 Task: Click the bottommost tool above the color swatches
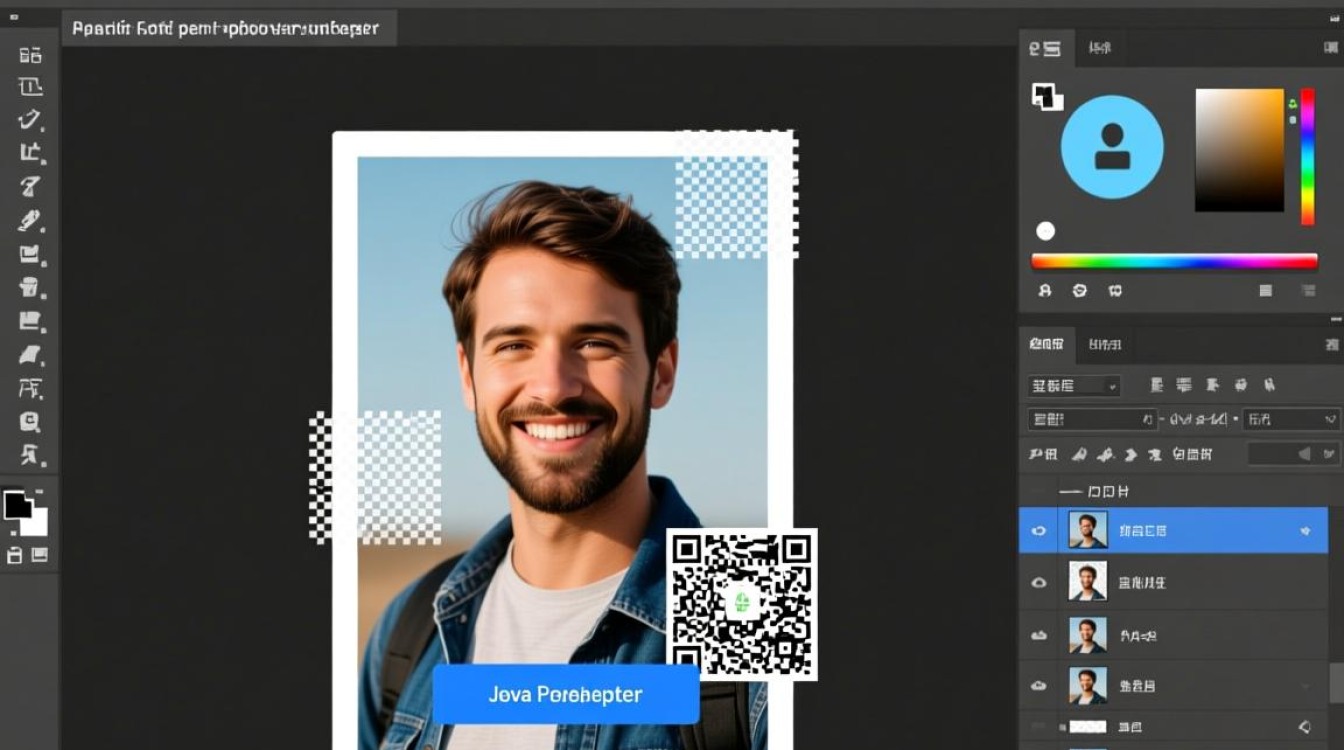[x=30, y=456]
